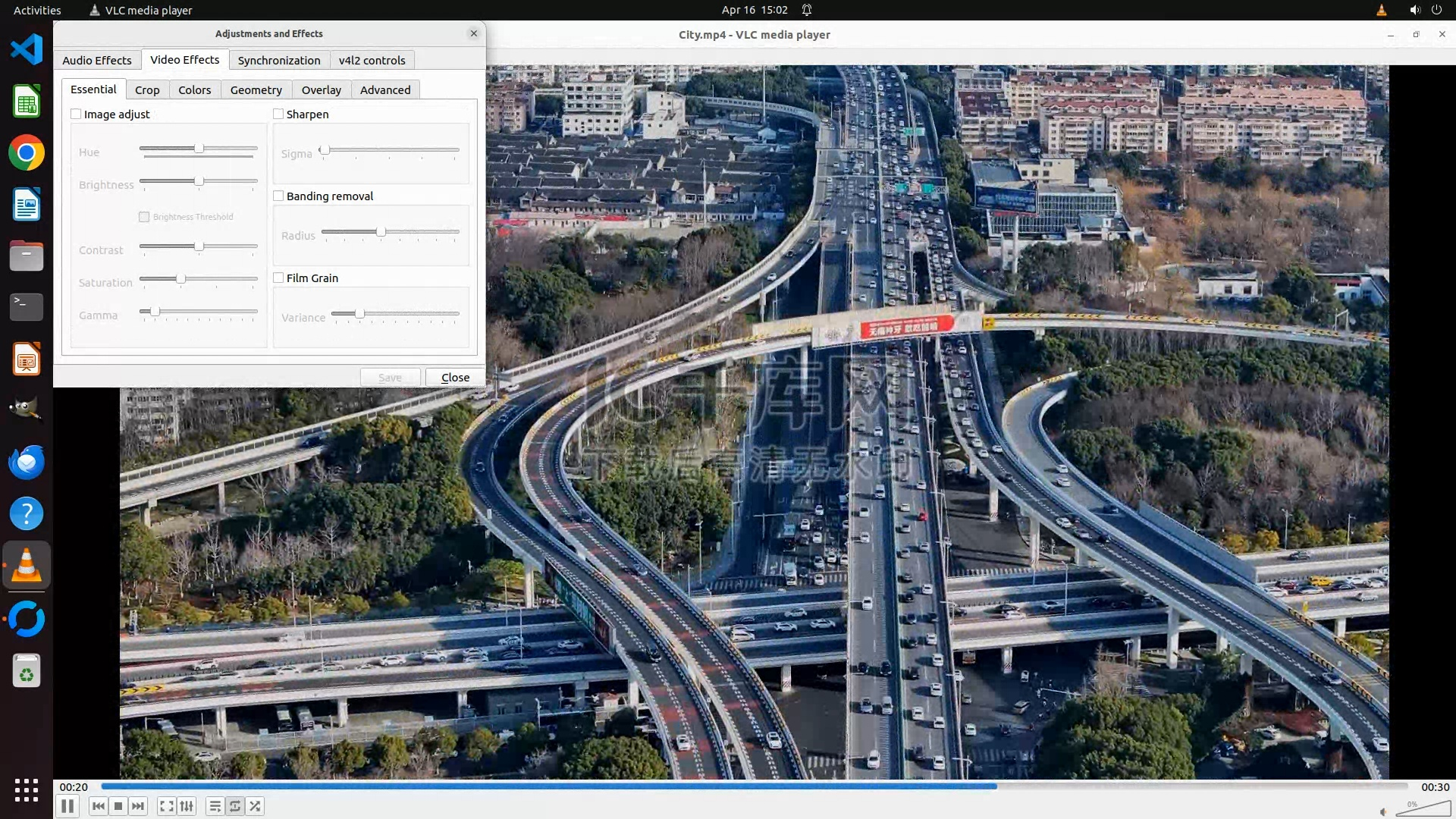This screenshot has width=1456, height=819.
Task: Enable the Image adjust checkbox
Action: 76,115
